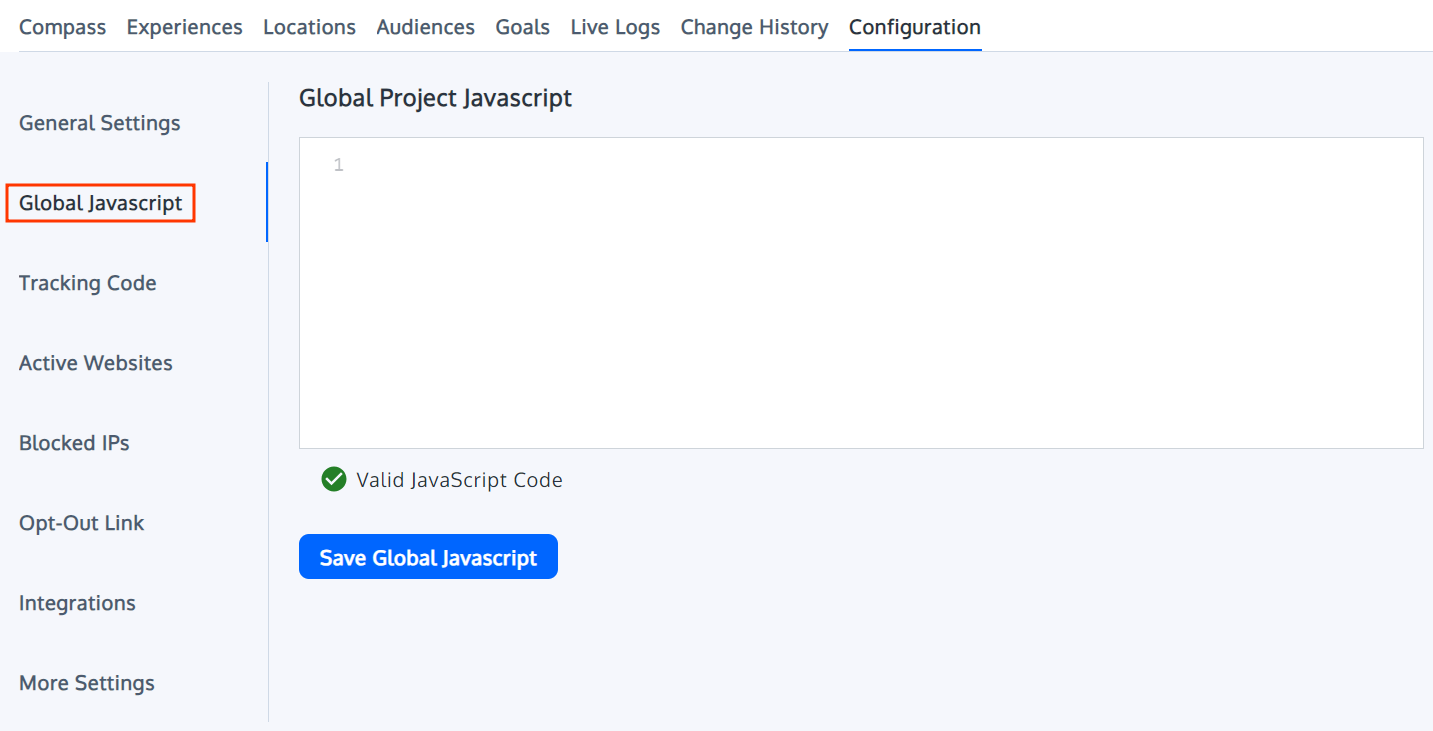View the Live Logs tab
The image size is (1433, 731).
point(615,27)
